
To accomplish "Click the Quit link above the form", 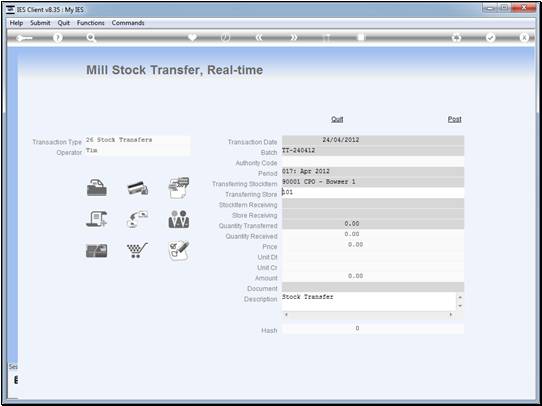I will click(337, 119).
